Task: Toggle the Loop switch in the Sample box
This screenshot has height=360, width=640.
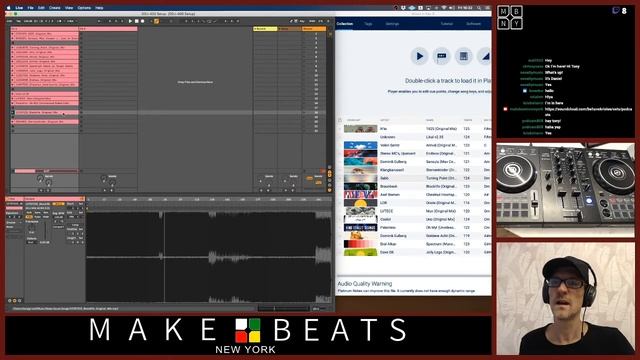Action: point(75,225)
